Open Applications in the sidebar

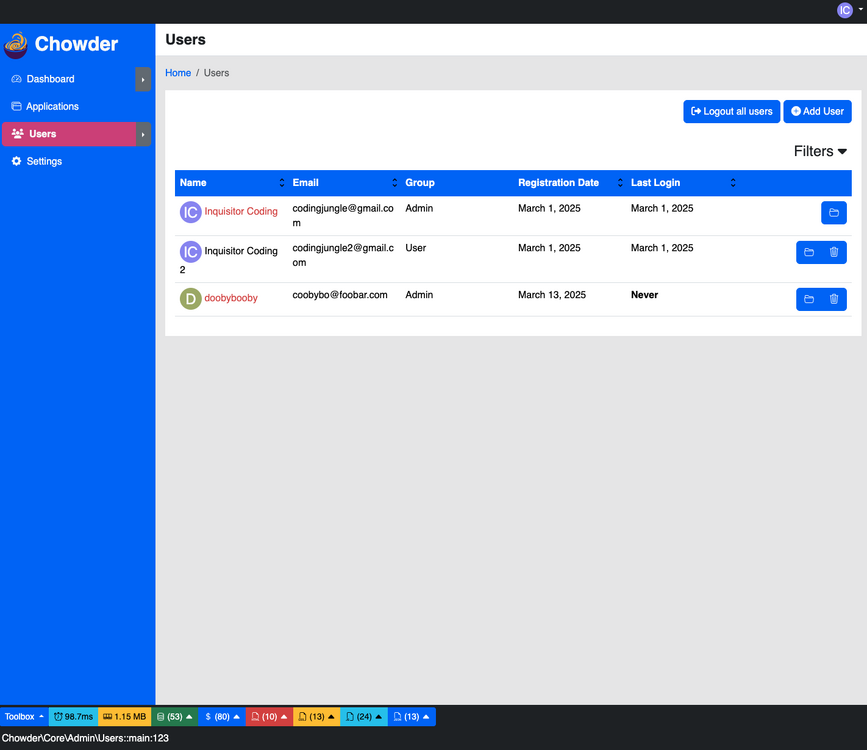pos(52,107)
